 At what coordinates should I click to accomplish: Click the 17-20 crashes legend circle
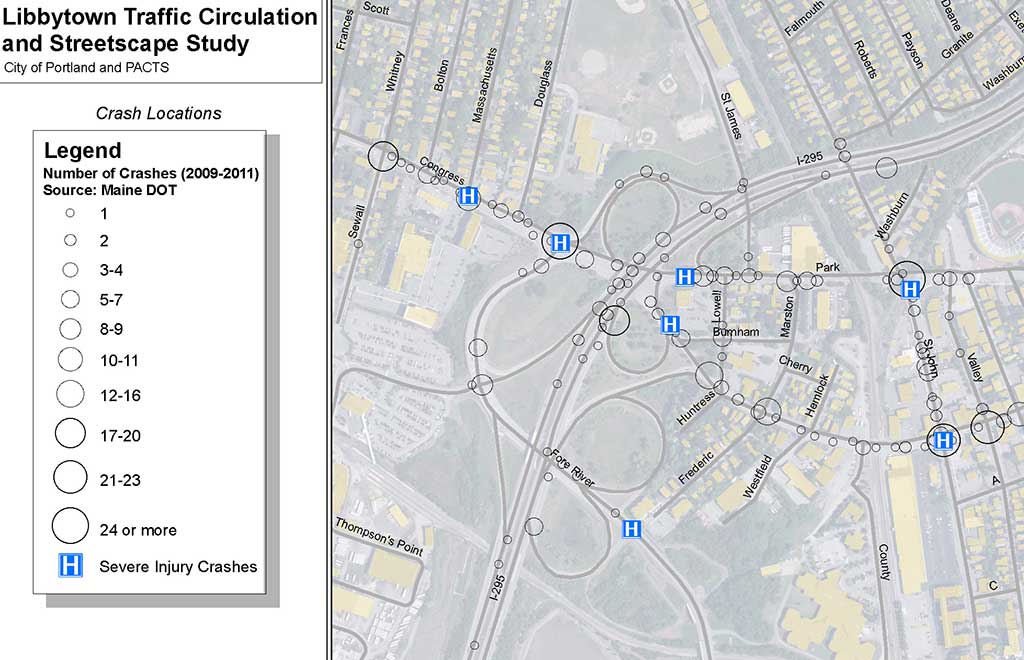70,433
